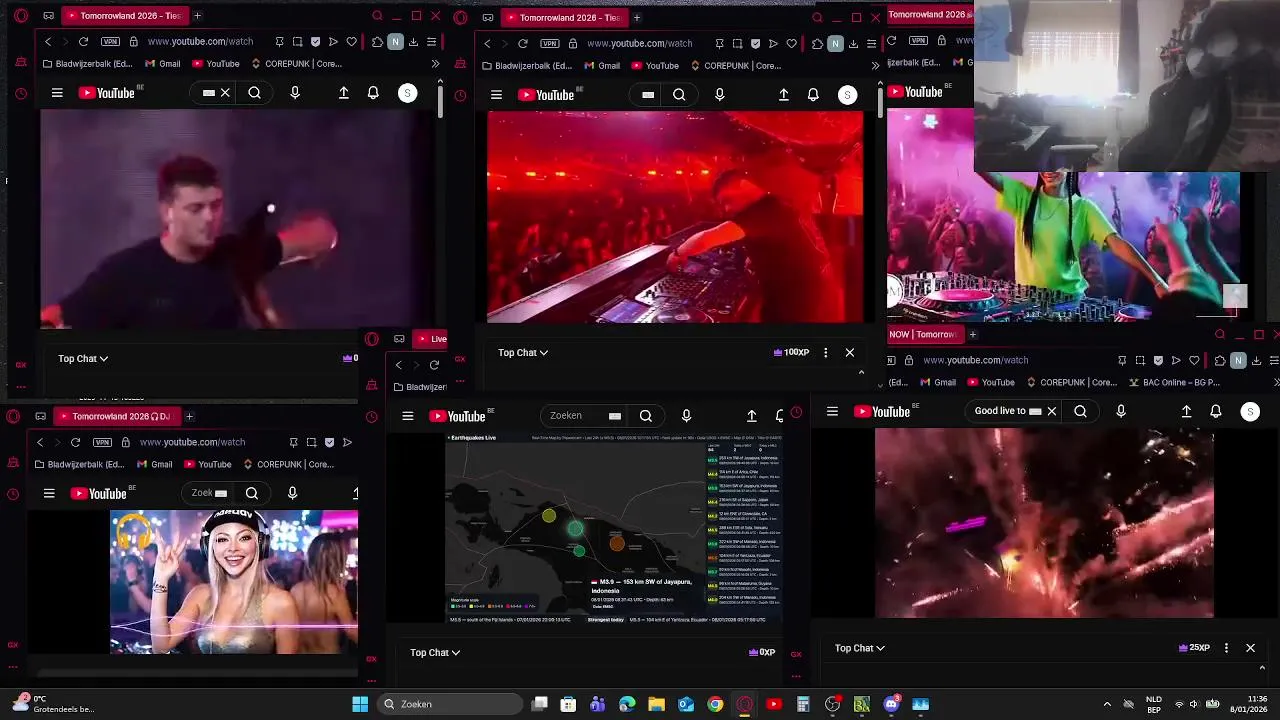Open Bladwijzerbalk bookmark folder in top-left window
Viewport: 1280px width, 720px height.
tap(89, 64)
